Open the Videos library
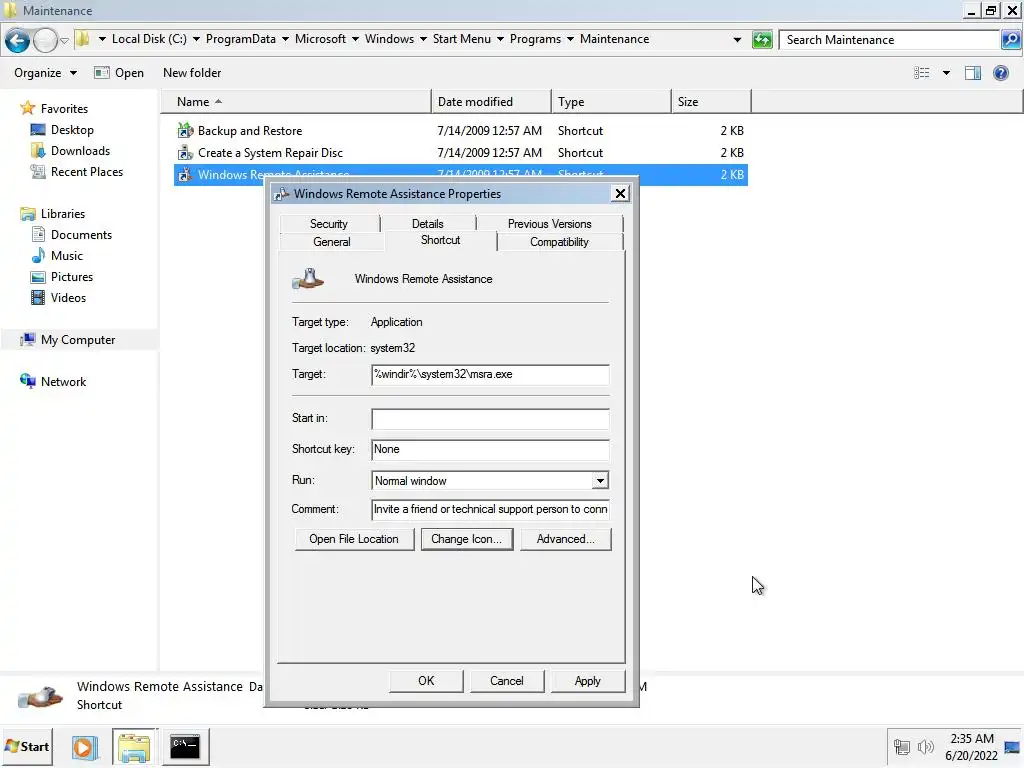1024x768 pixels. point(68,297)
